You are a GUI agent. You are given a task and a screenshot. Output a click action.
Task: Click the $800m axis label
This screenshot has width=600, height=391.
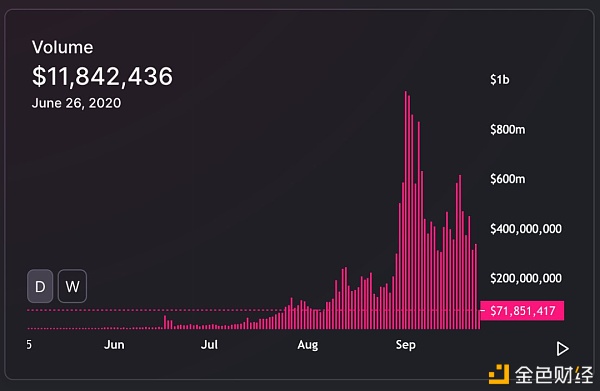coord(508,130)
